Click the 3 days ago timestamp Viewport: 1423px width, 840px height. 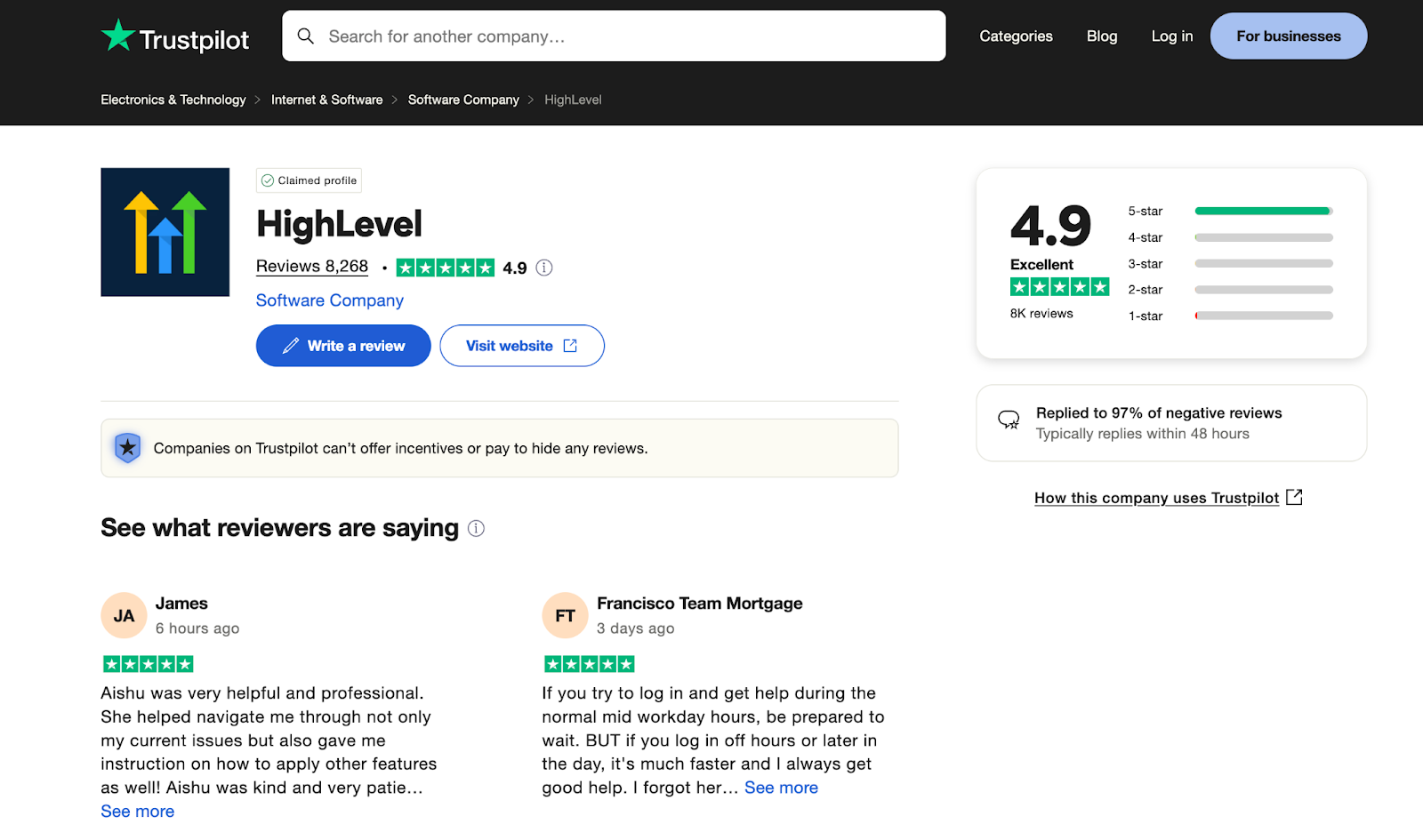[x=636, y=628]
